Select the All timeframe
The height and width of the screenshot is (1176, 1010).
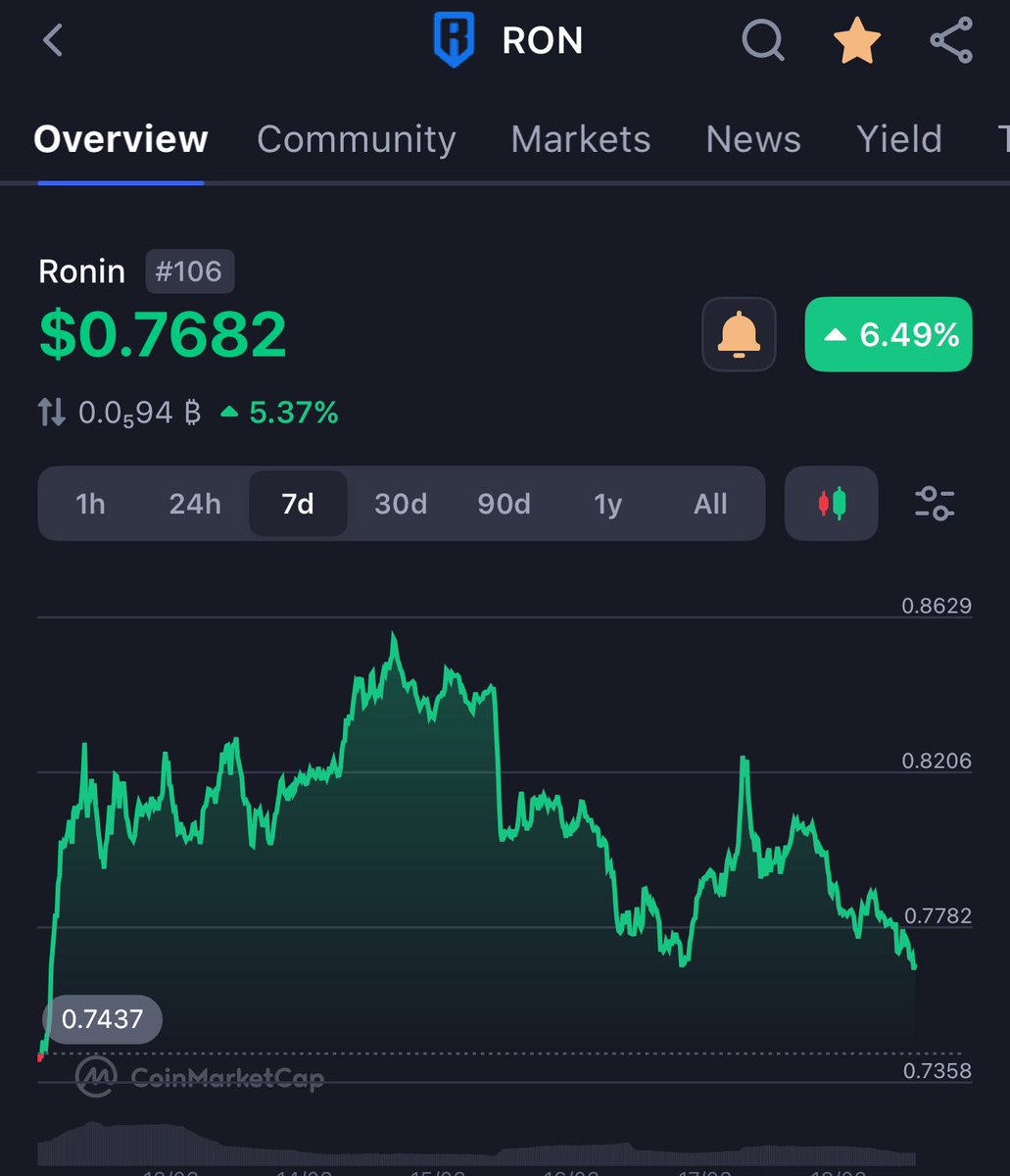point(710,504)
